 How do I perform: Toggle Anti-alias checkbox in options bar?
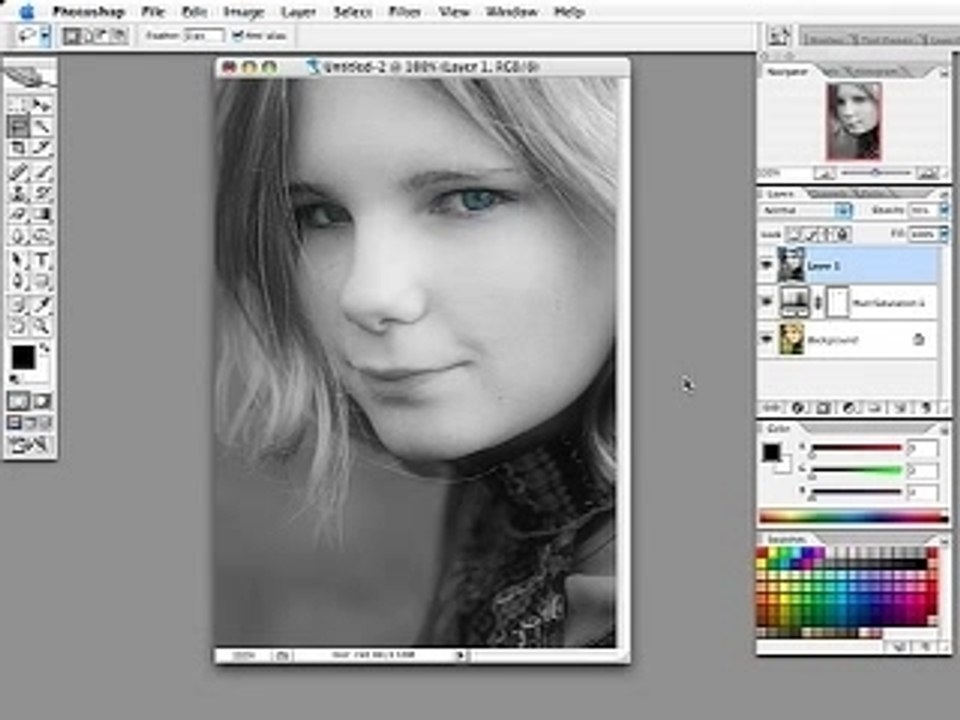[x=238, y=36]
